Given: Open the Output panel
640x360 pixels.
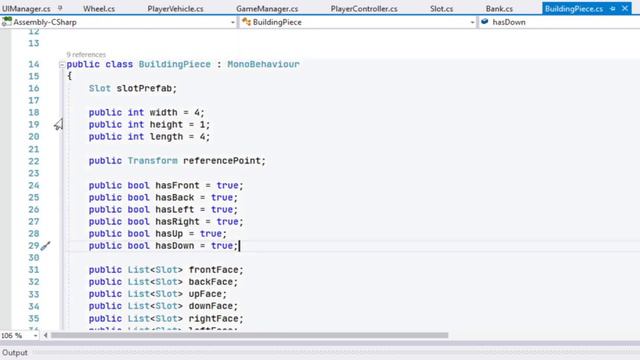Looking at the screenshot, I should (x=15, y=353).
